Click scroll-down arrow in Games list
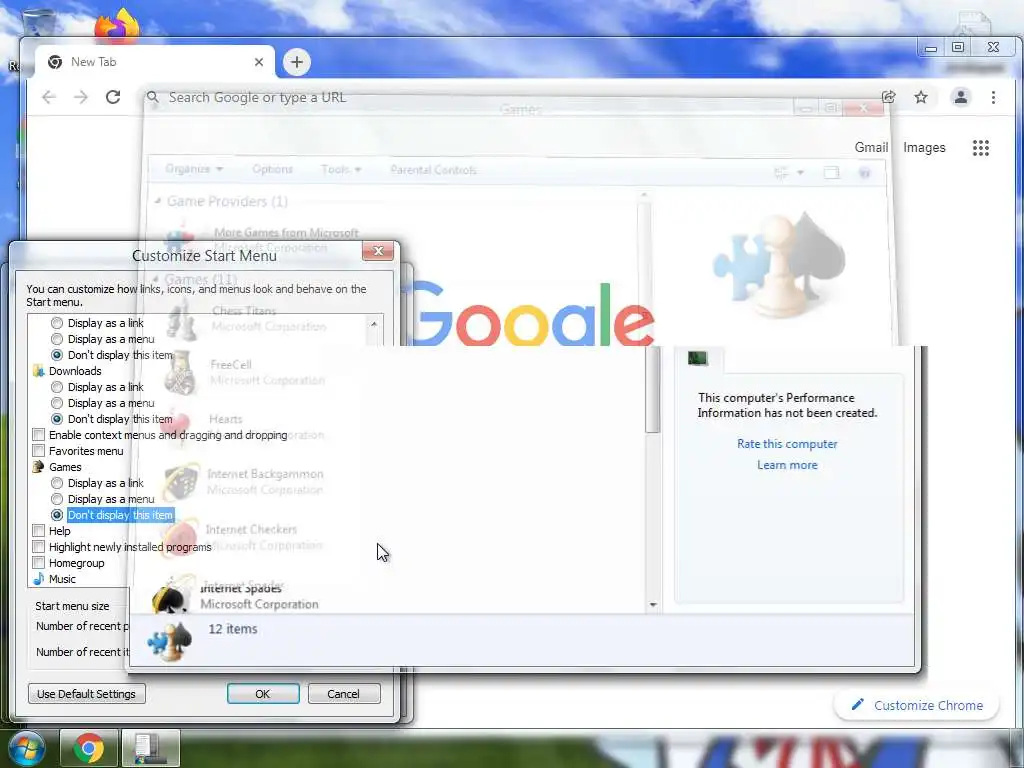Image resolution: width=1024 pixels, height=768 pixels. 653,605
